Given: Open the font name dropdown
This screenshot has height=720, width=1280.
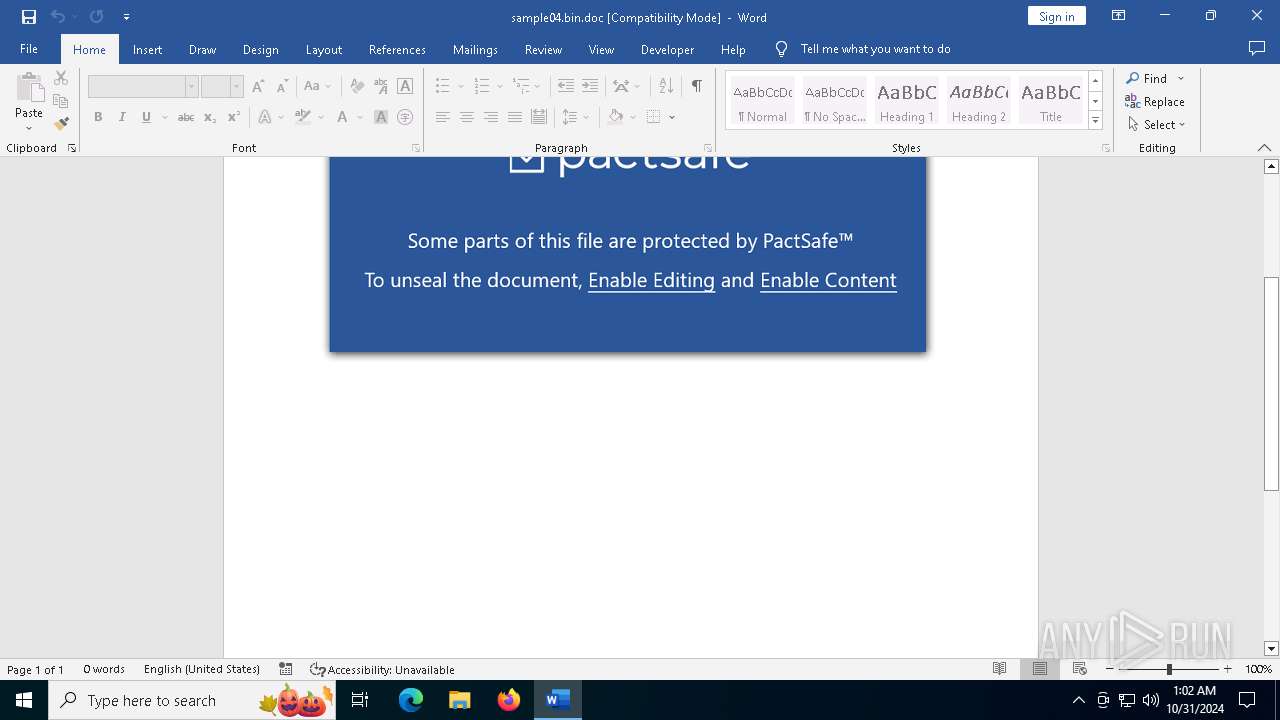Looking at the screenshot, I should pyautogui.click(x=191, y=87).
